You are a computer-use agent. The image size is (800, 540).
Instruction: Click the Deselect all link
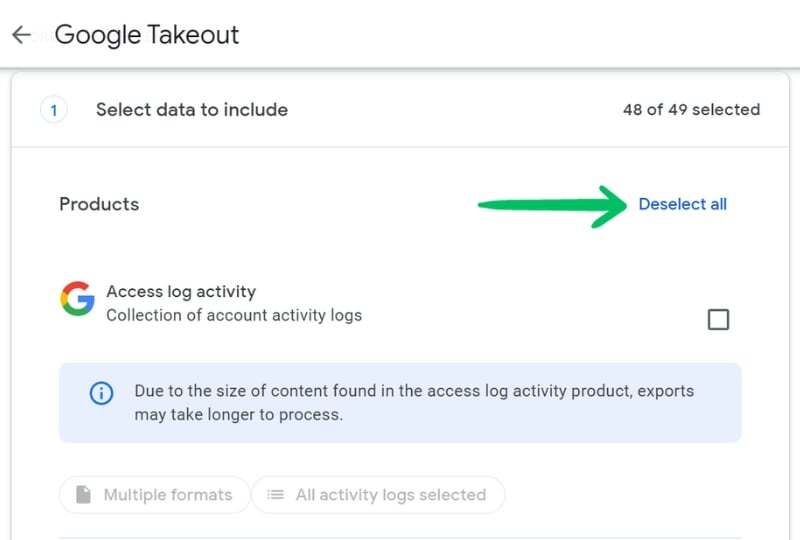pos(683,204)
